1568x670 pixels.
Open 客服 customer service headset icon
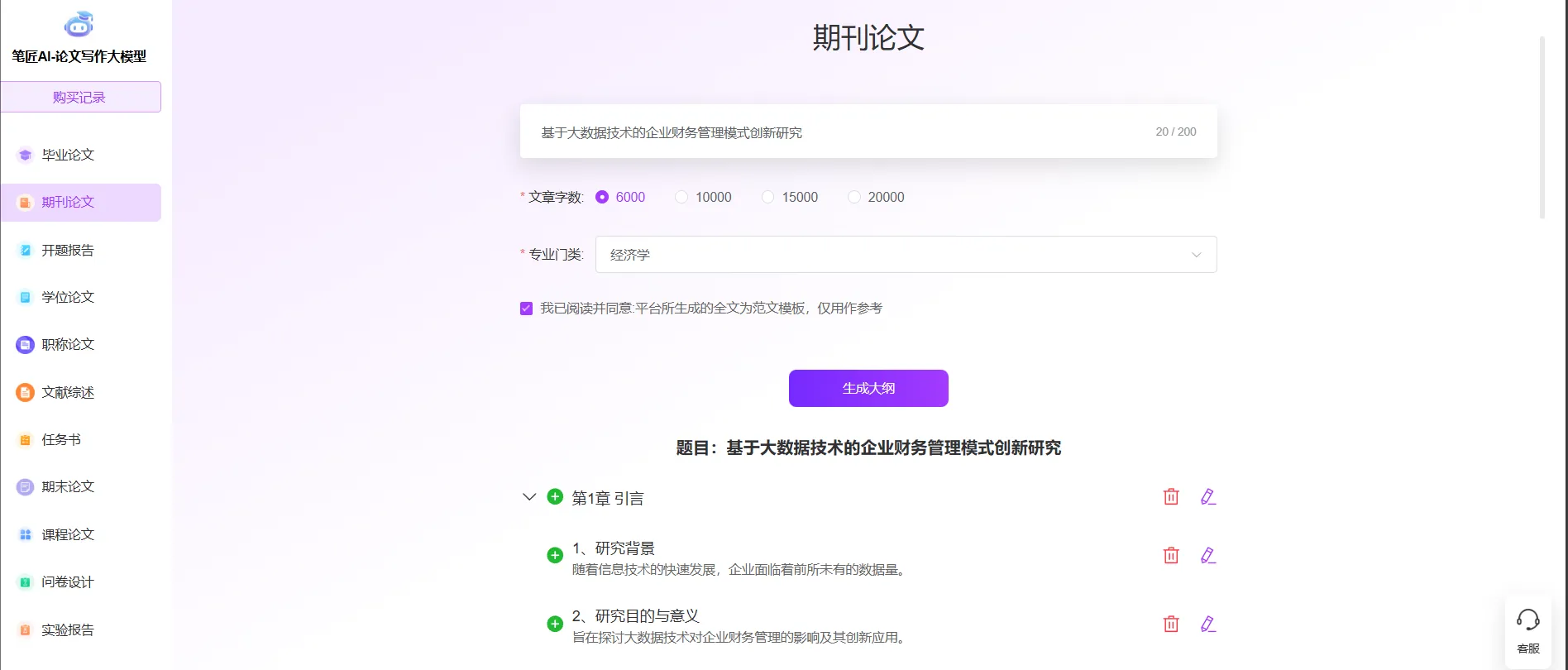[x=1527, y=620]
